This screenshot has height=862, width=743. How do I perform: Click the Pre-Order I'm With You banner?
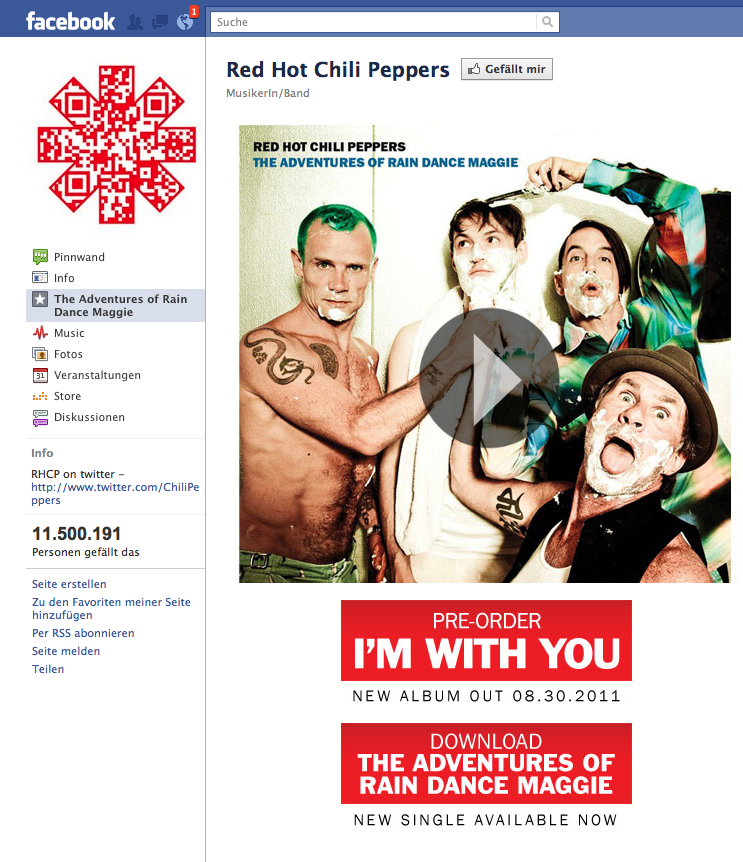click(486, 640)
